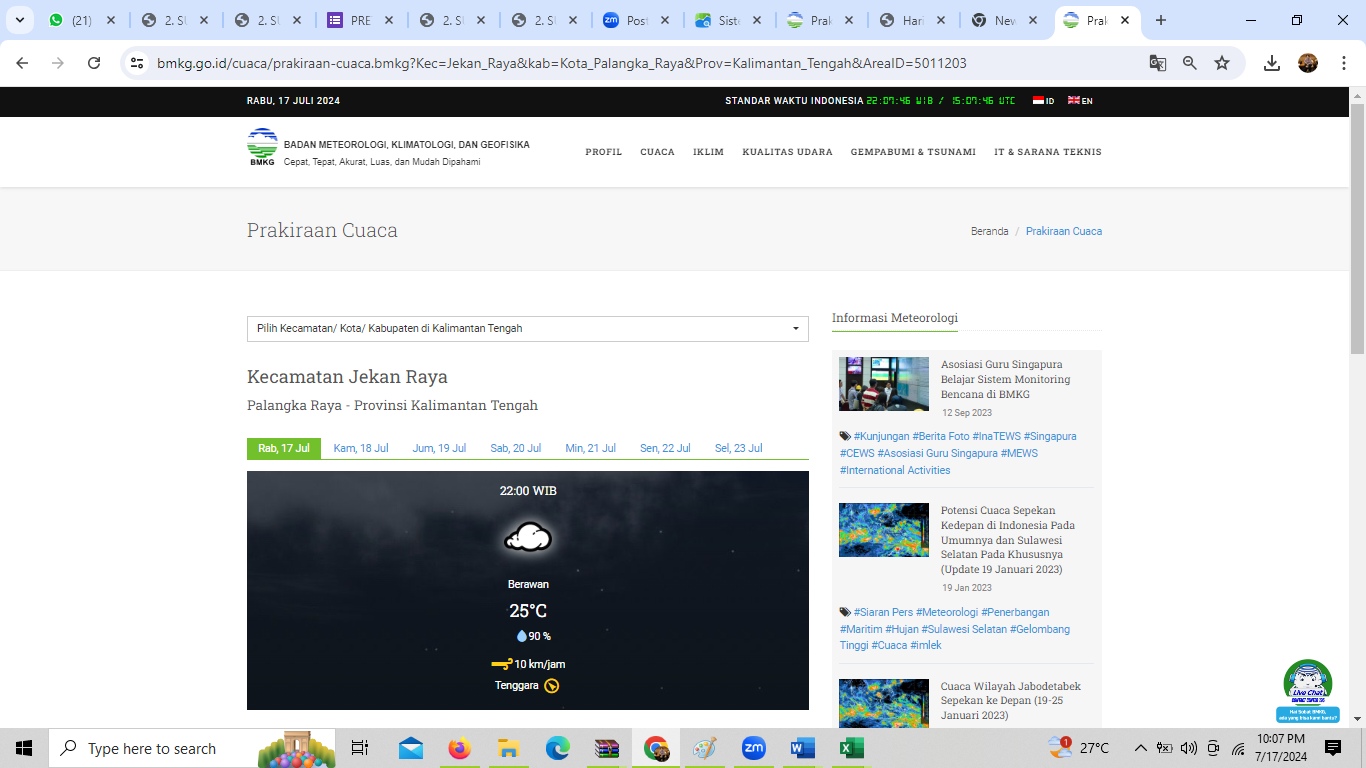The height and width of the screenshot is (768, 1366).
Task: Click the #Kunjungan hashtag link
Action: tap(881, 436)
